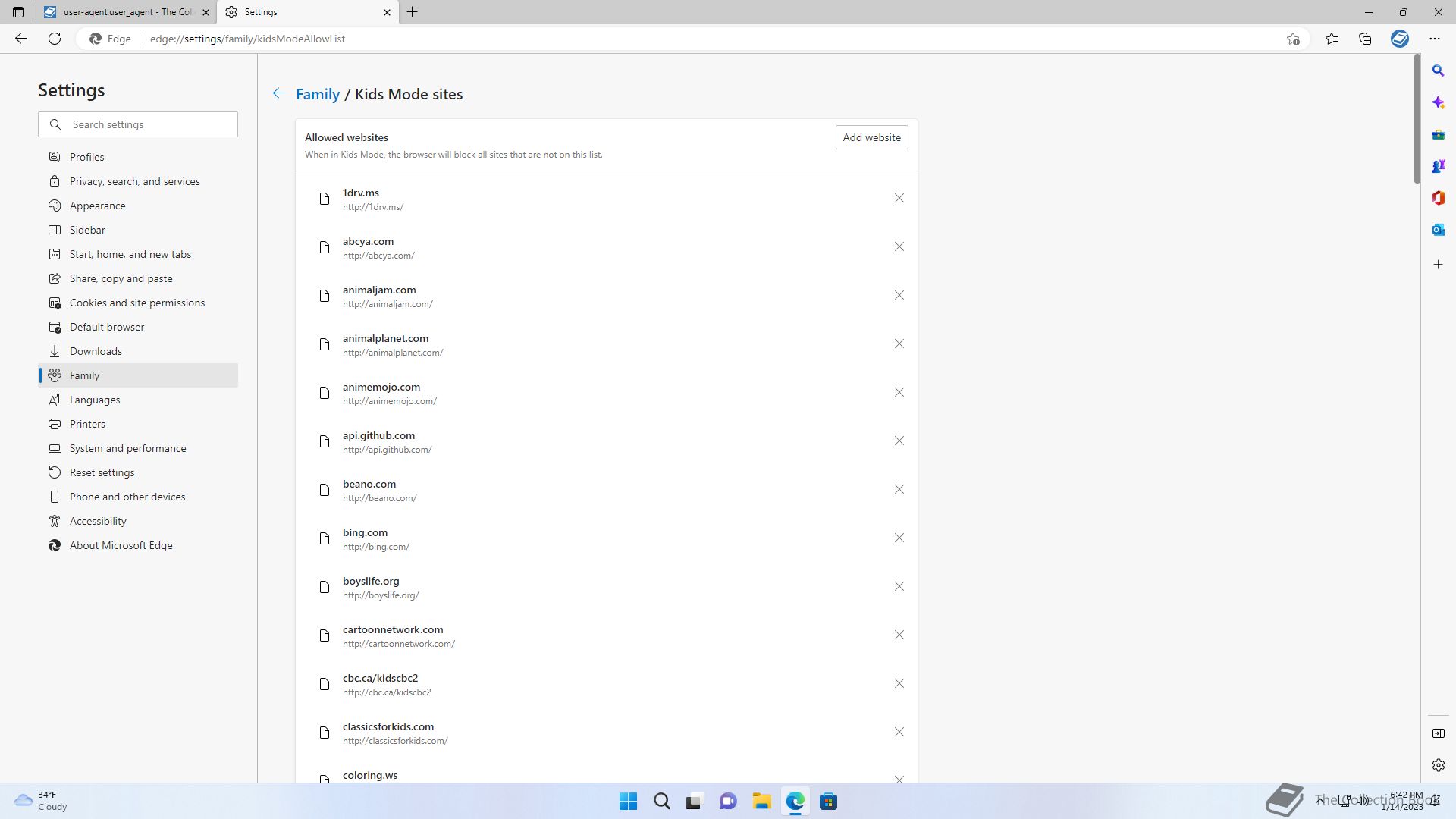Open Privacy, search, and services

138,181
